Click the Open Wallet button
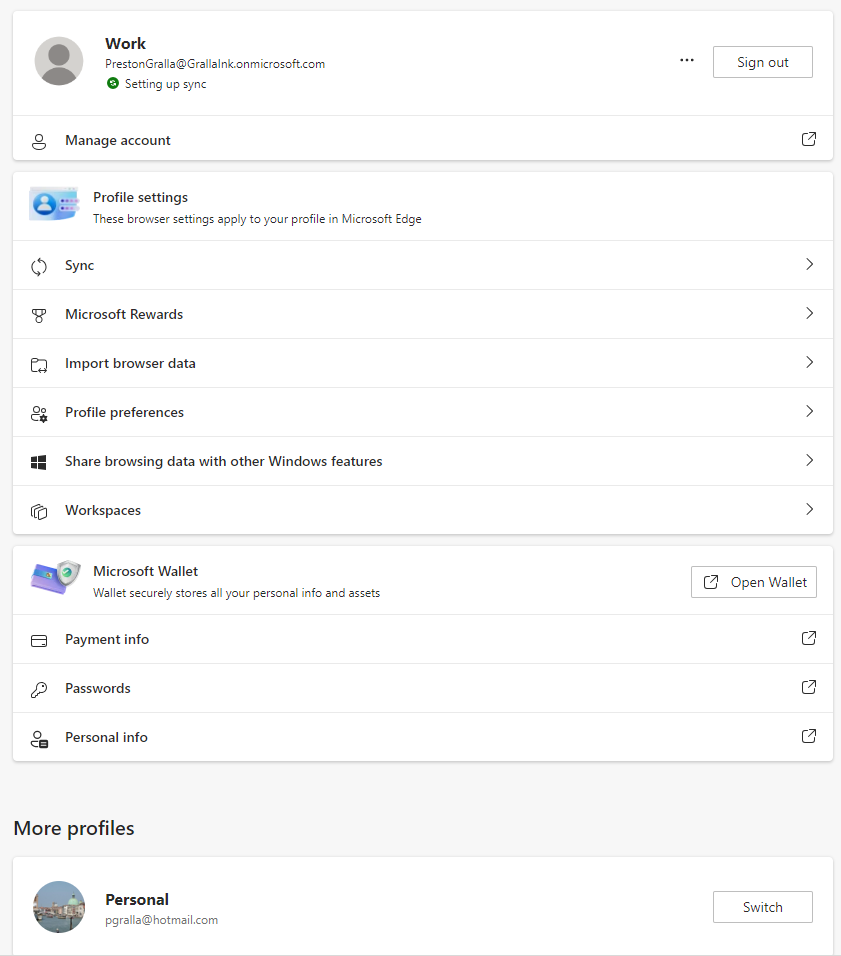Image resolution: width=841 pixels, height=956 pixels. 753,581
